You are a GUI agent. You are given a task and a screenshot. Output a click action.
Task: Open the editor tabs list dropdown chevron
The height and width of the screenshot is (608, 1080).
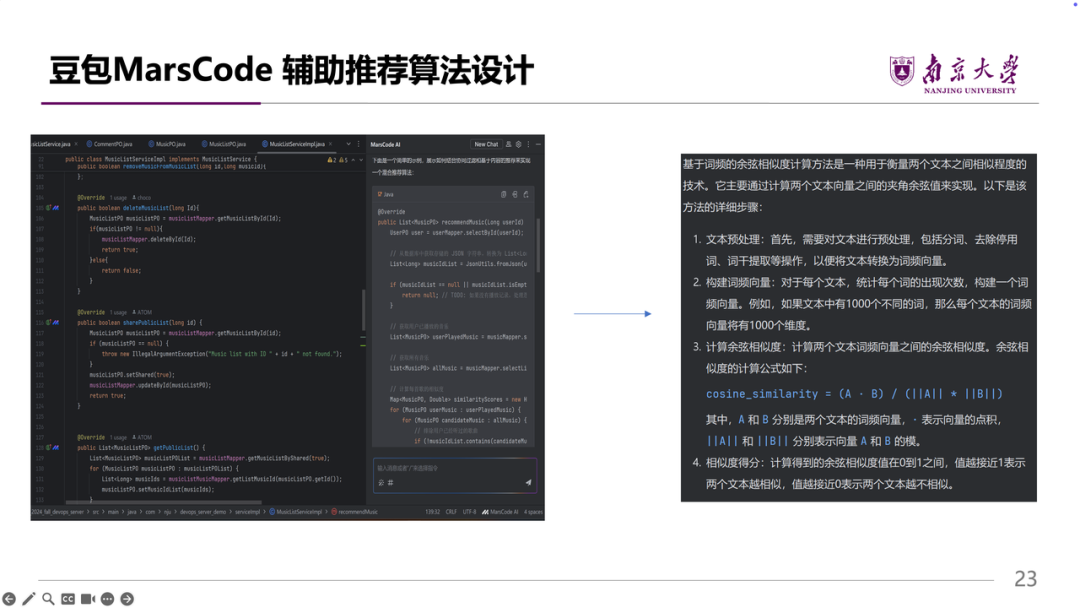(349, 144)
